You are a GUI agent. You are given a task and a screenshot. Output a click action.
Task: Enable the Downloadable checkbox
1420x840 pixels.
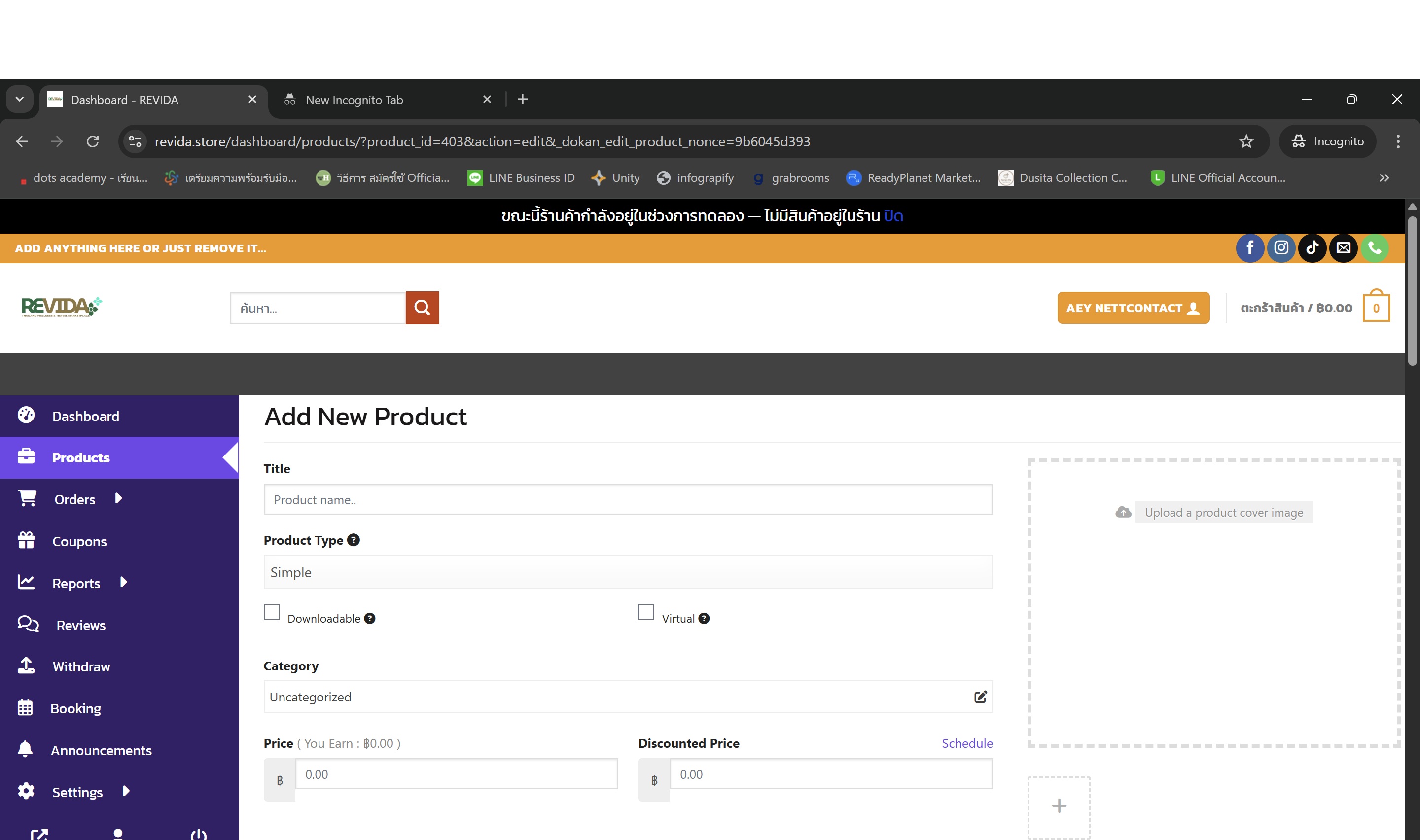pos(272,612)
